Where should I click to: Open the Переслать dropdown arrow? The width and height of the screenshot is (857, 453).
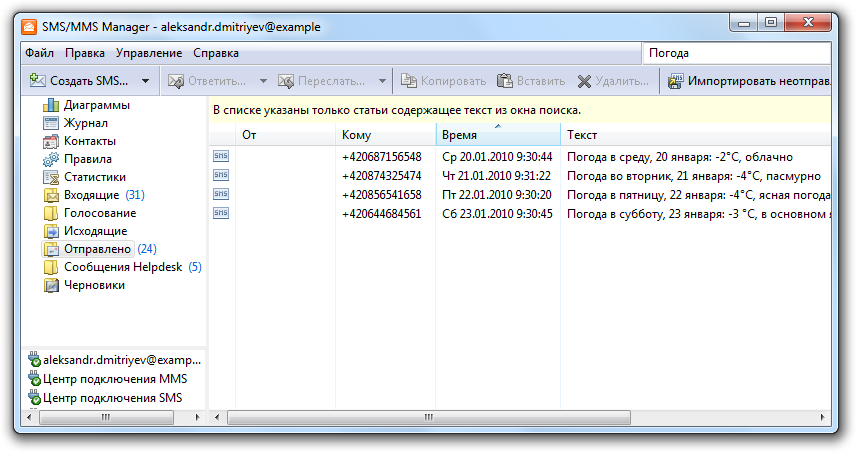coord(383,81)
